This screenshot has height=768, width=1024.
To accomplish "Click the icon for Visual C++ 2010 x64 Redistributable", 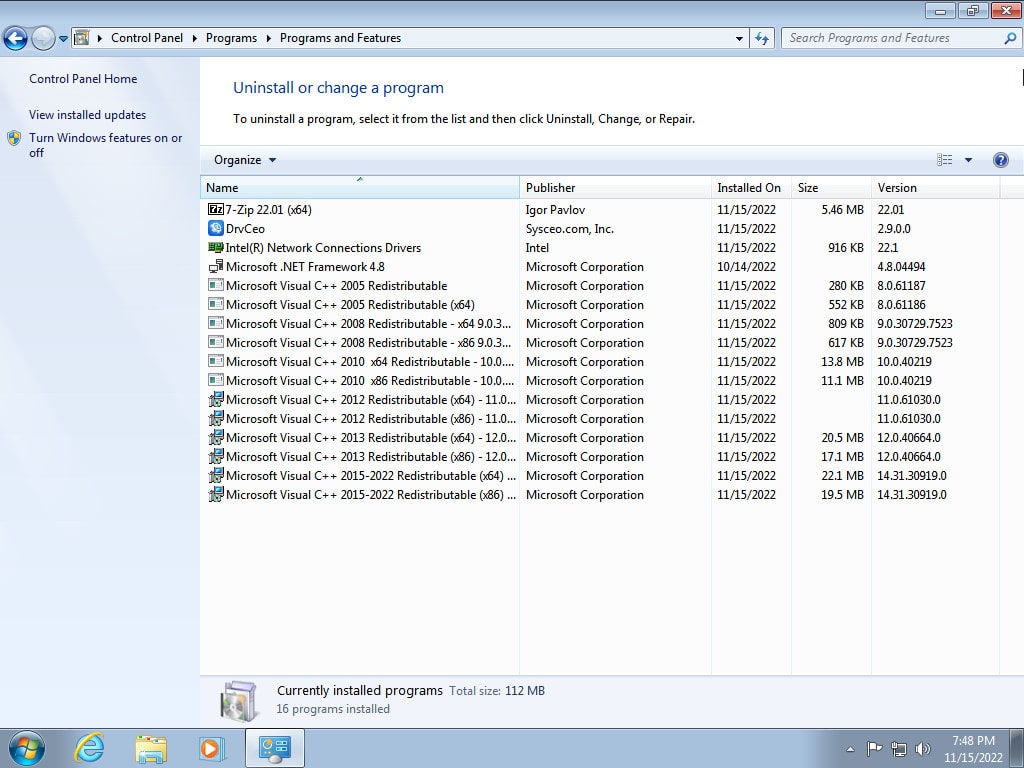I will (216, 361).
